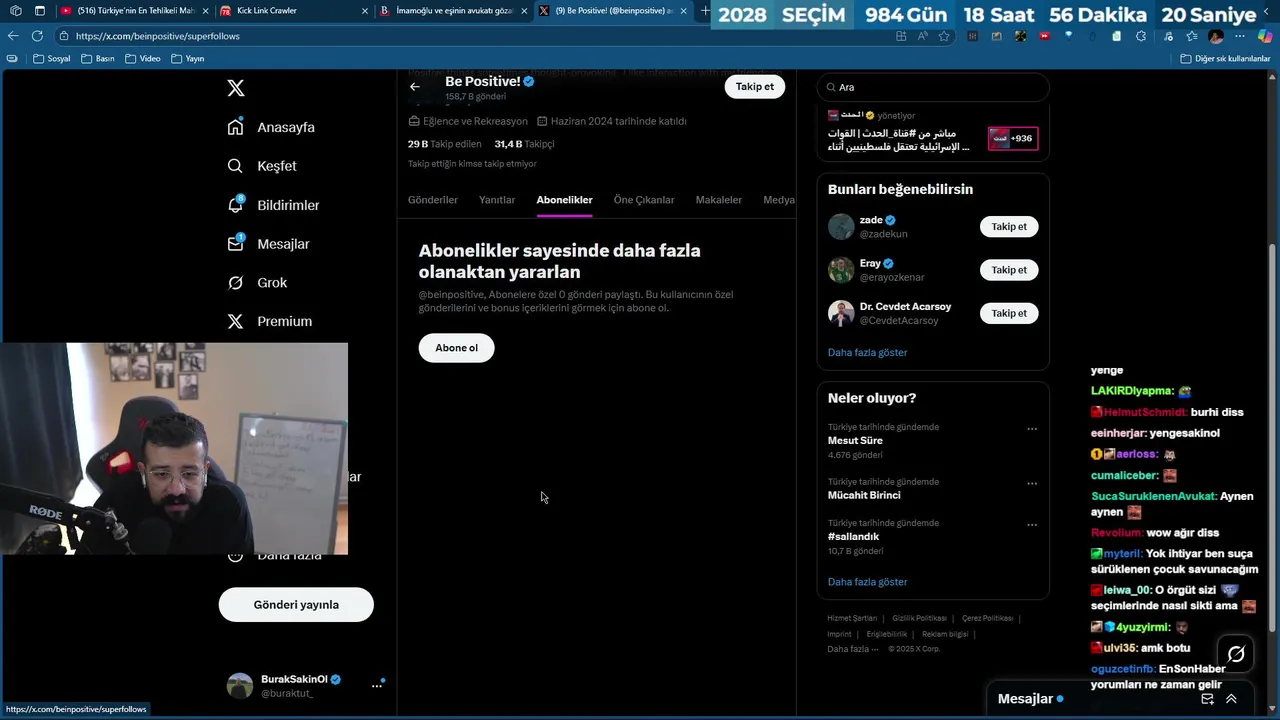Reload the page with the refresh icon
This screenshot has height=720, width=1280.
(x=37, y=36)
